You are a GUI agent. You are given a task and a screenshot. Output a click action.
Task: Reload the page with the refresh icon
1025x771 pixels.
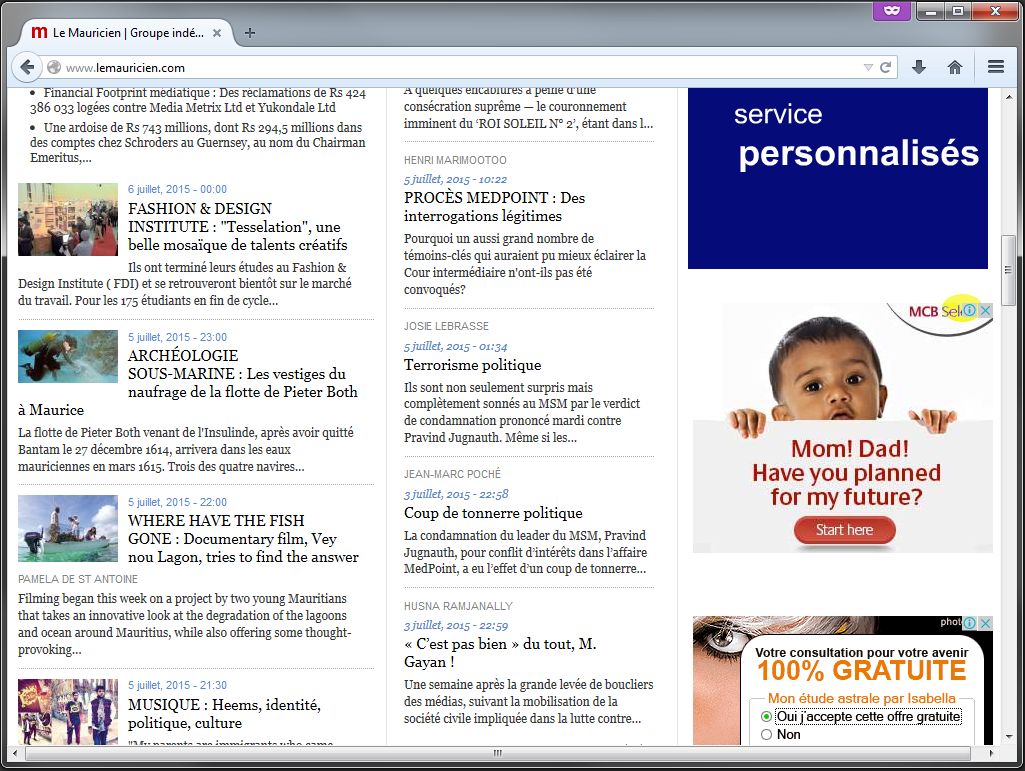pos(886,67)
